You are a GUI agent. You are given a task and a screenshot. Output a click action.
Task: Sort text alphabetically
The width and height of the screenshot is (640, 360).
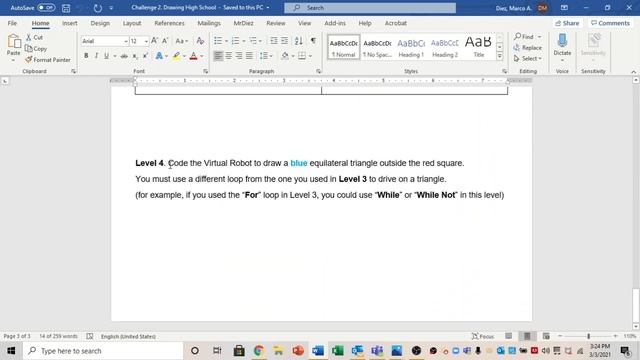[298, 41]
